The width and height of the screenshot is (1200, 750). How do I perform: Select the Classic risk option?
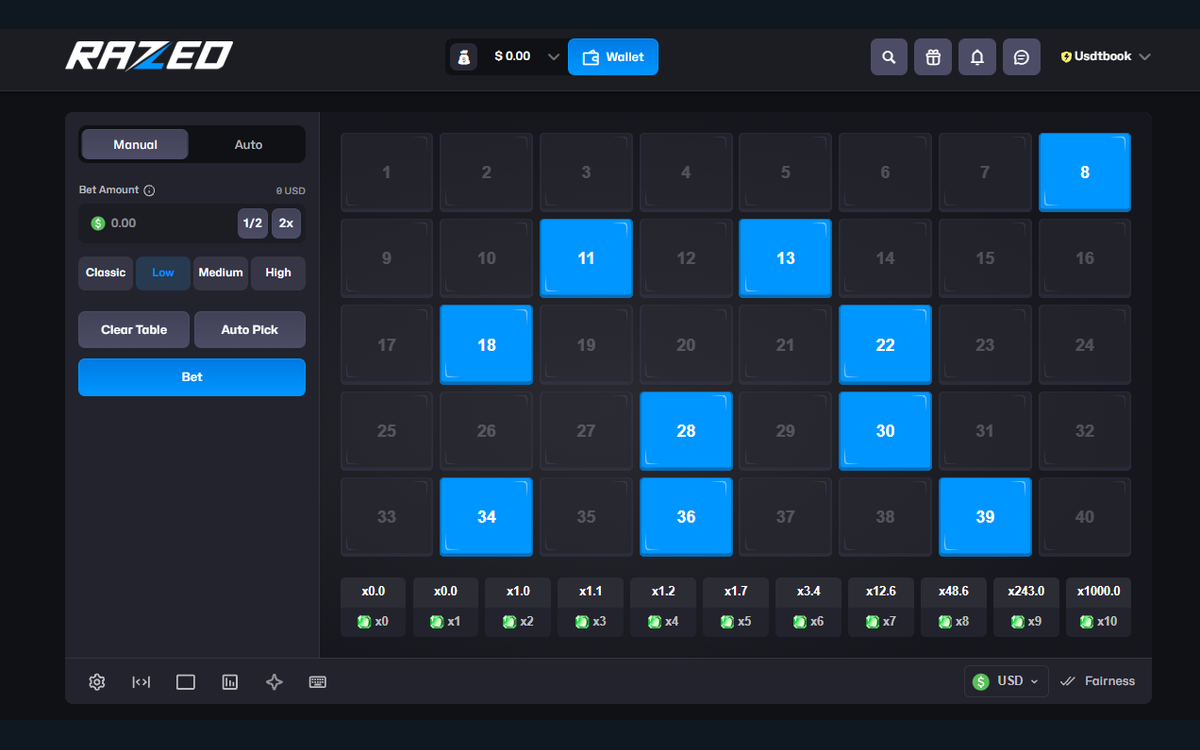(x=106, y=273)
